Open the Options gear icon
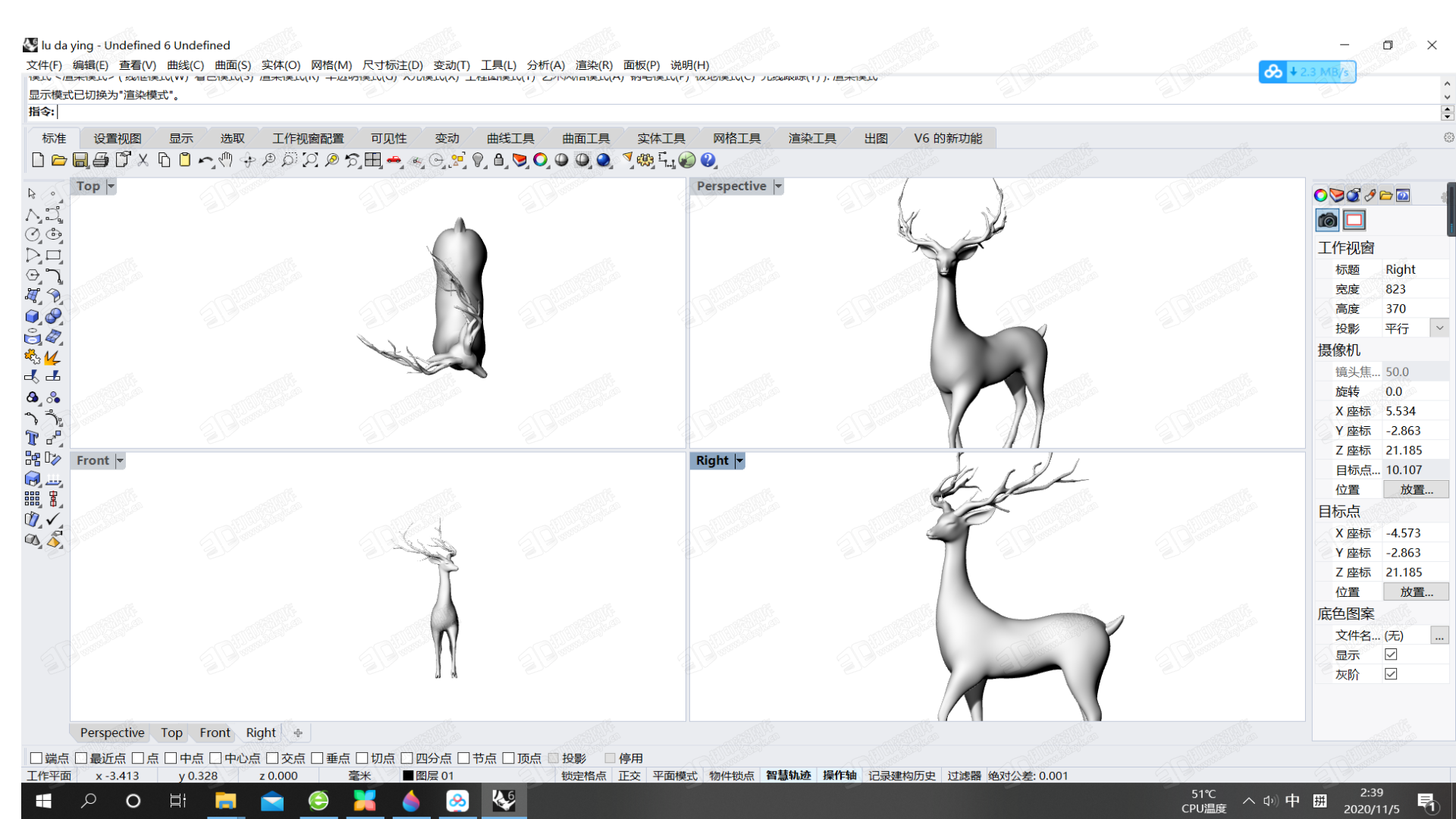This screenshot has height=819, width=1456. coord(645,160)
